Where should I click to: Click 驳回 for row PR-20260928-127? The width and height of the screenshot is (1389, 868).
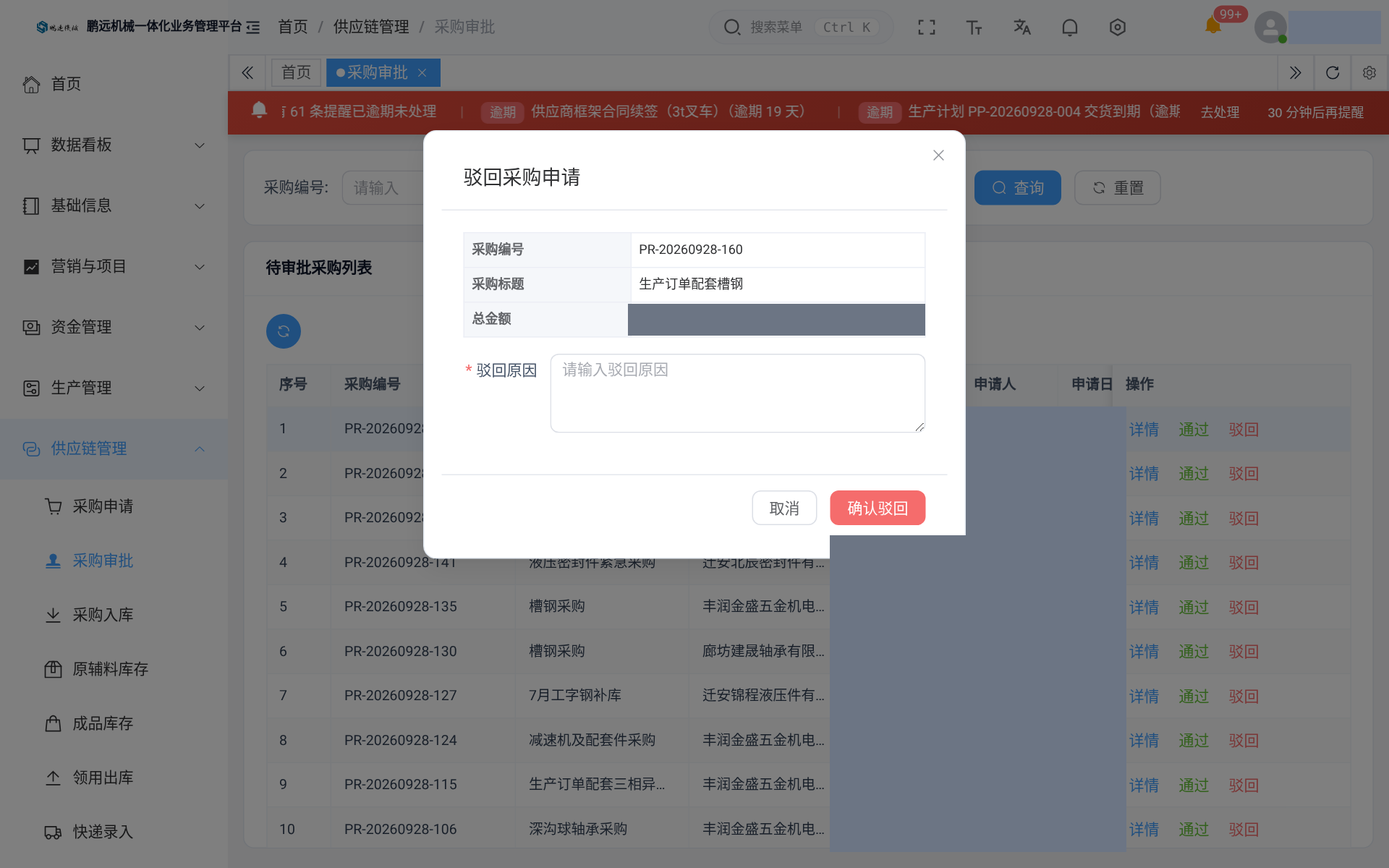(x=1244, y=696)
